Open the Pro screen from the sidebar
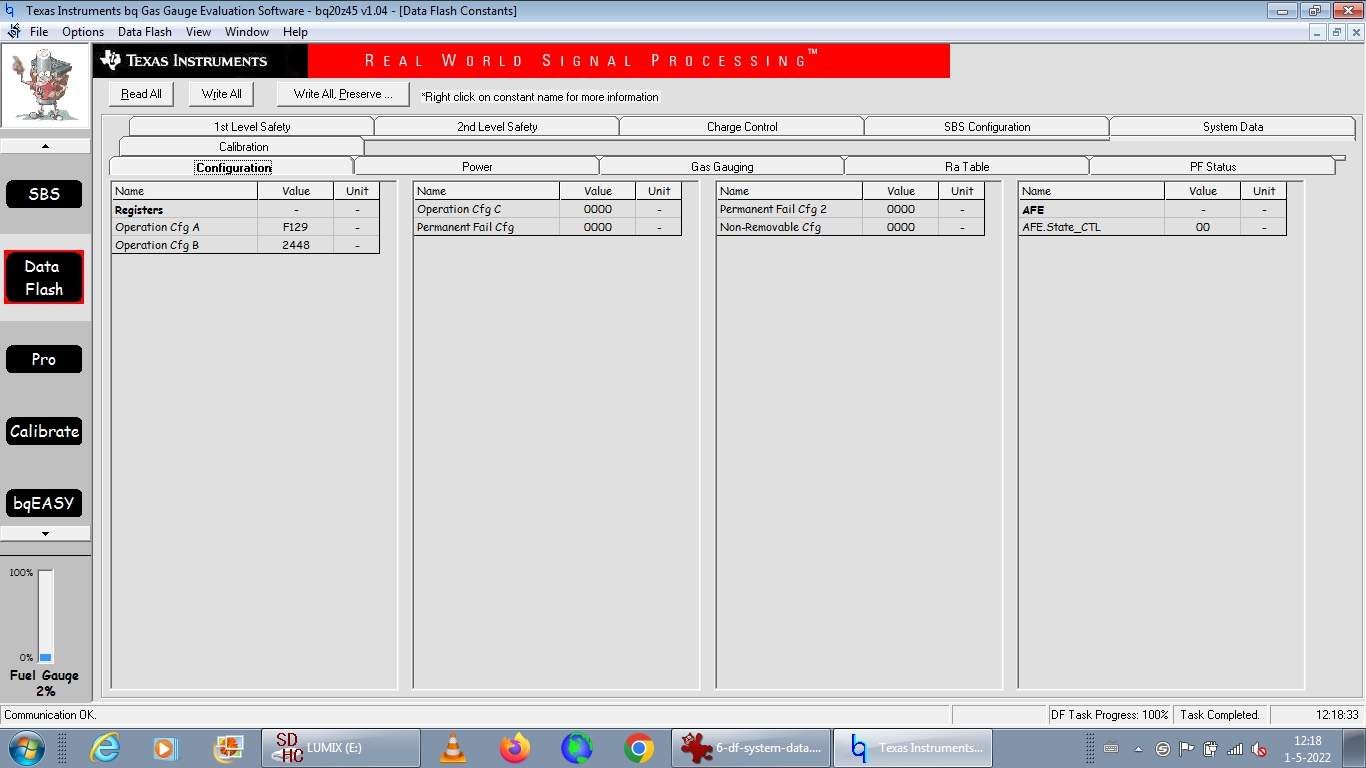 44,359
